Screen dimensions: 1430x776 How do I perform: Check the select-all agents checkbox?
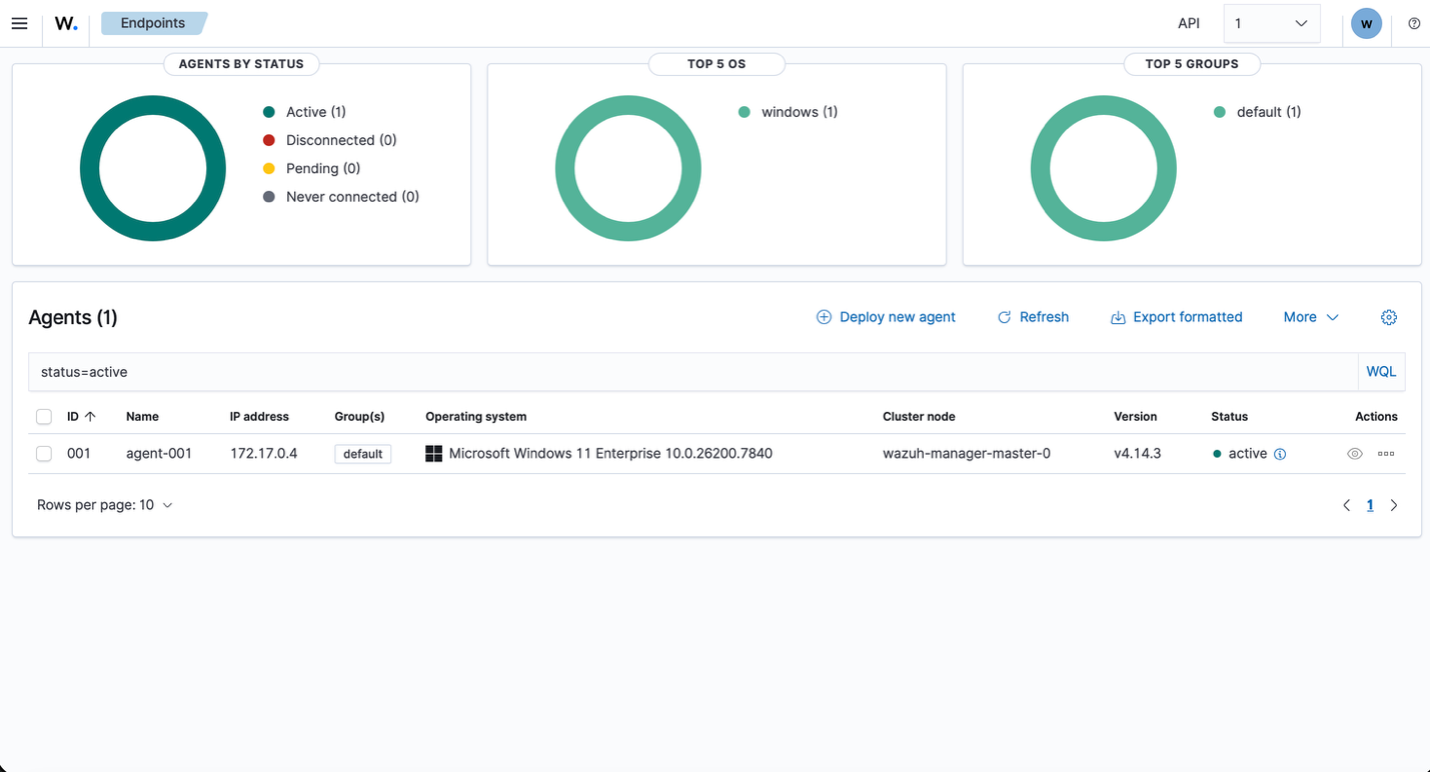pyautogui.click(x=44, y=416)
